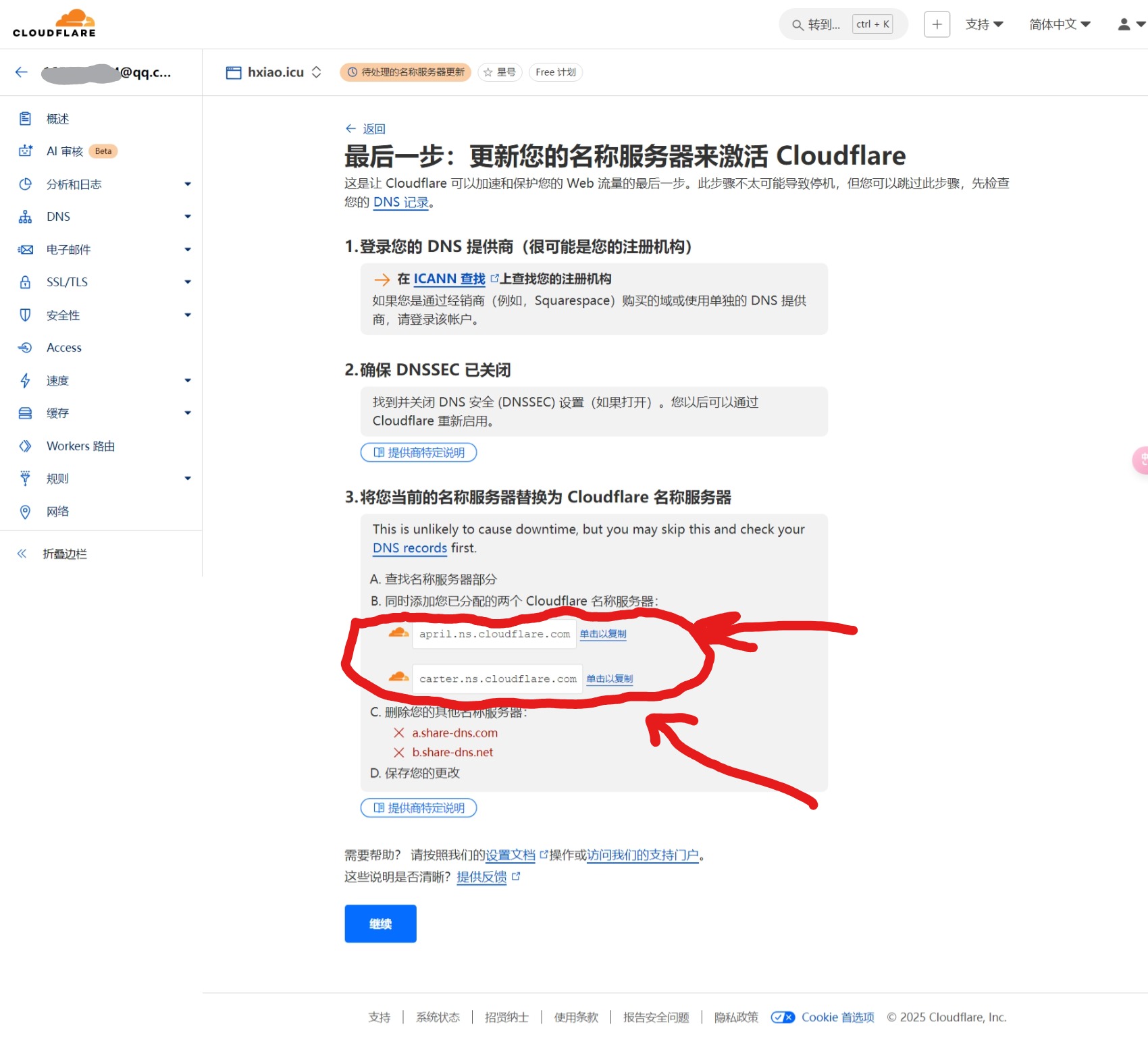Image resolution: width=1148 pixels, height=1039 pixels.
Task: Open Cookie 首选项 footer link
Action: point(837,1017)
